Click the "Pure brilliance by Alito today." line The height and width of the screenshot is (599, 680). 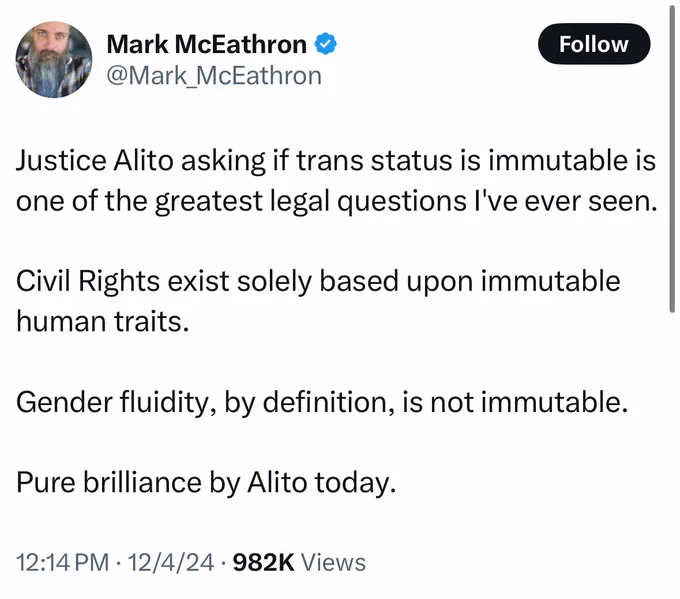coord(206,482)
